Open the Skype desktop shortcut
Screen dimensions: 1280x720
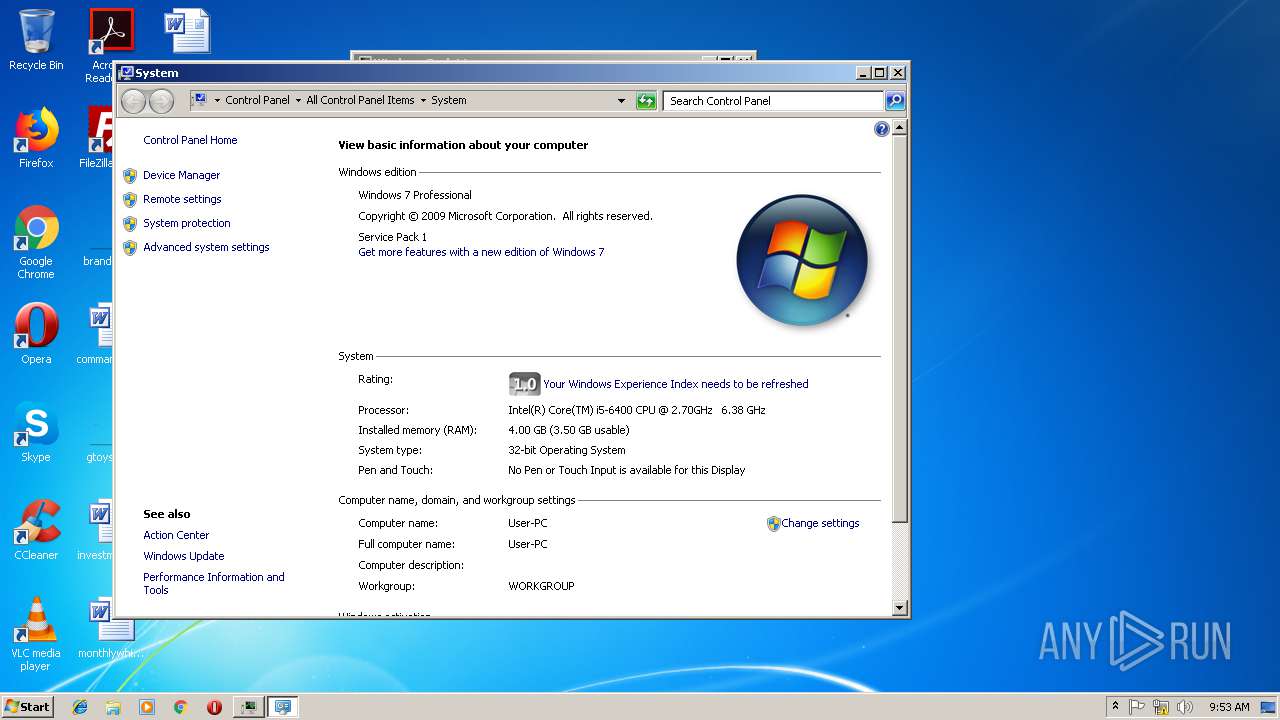pyautogui.click(x=36, y=432)
